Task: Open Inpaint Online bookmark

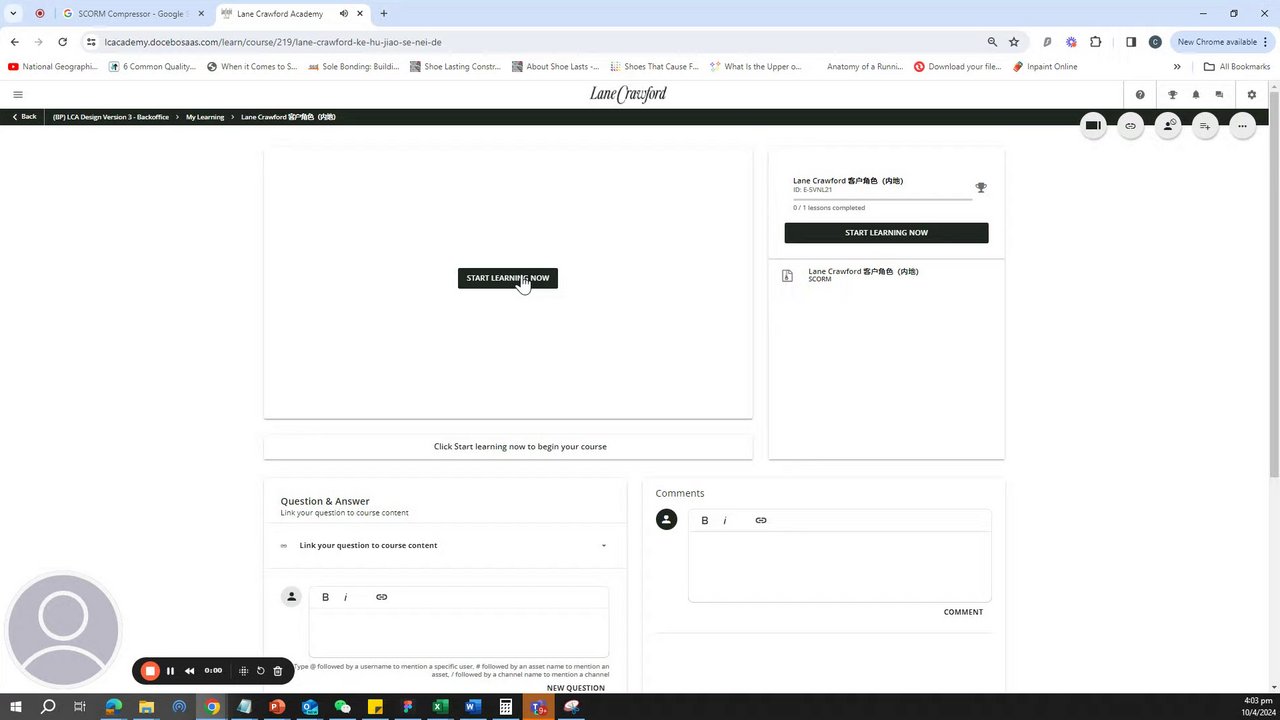Action: click(1045, 67)
